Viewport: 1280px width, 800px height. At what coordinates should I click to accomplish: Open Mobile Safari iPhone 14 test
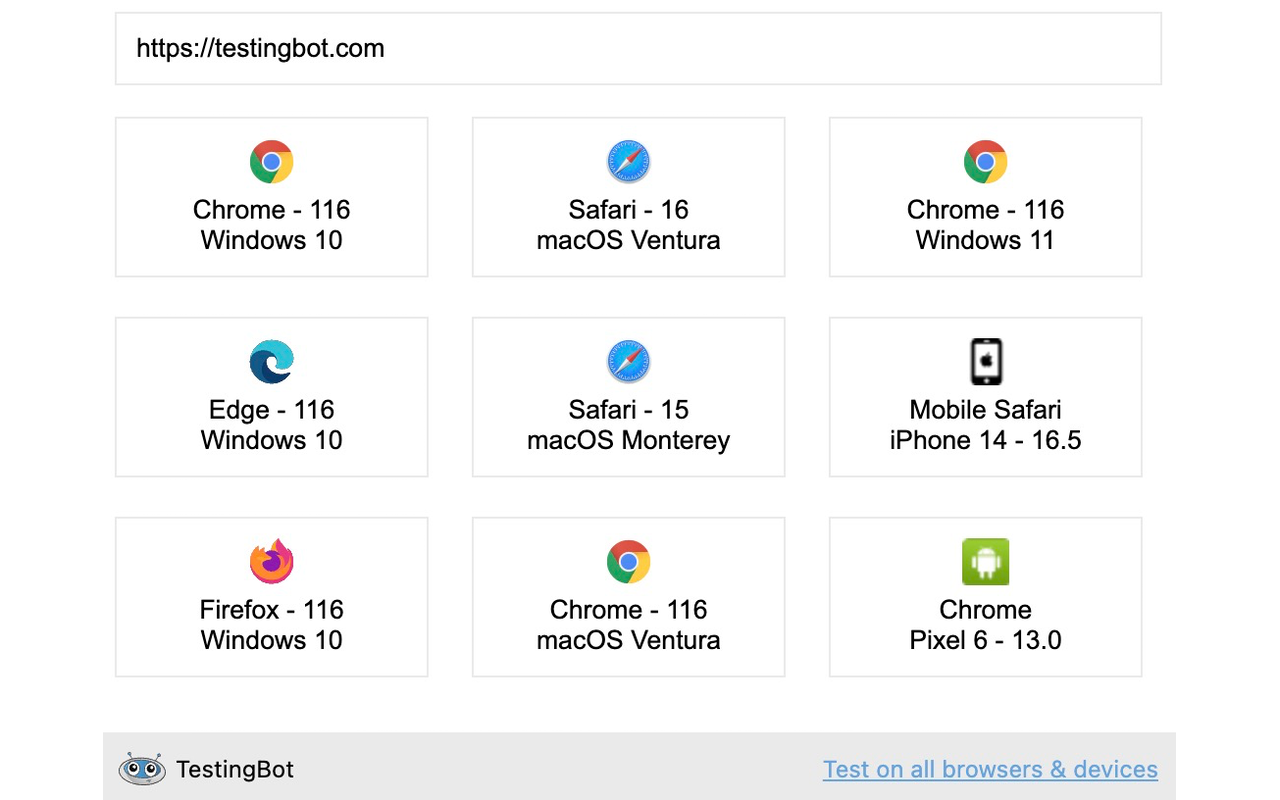[985, 397]
